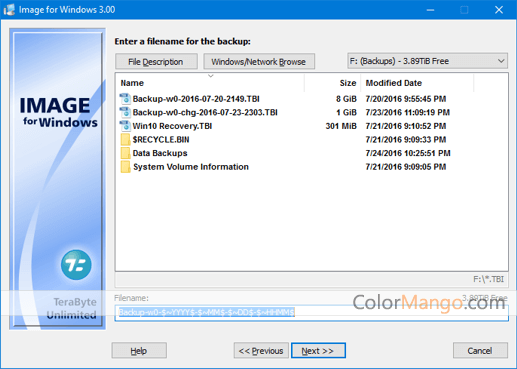Click the System Volume Information folder icon
Screen dimensions: 517x369
tap(125, 167)
